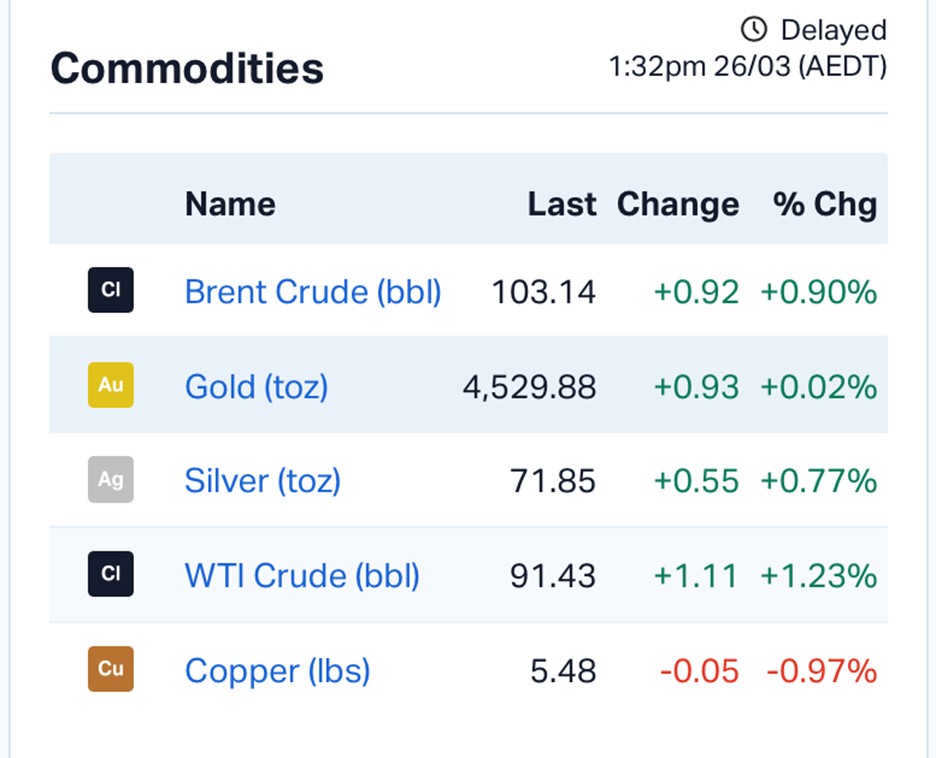Click the 1:32pm 26/03 (AEDT) timestamp

[747, 68]
